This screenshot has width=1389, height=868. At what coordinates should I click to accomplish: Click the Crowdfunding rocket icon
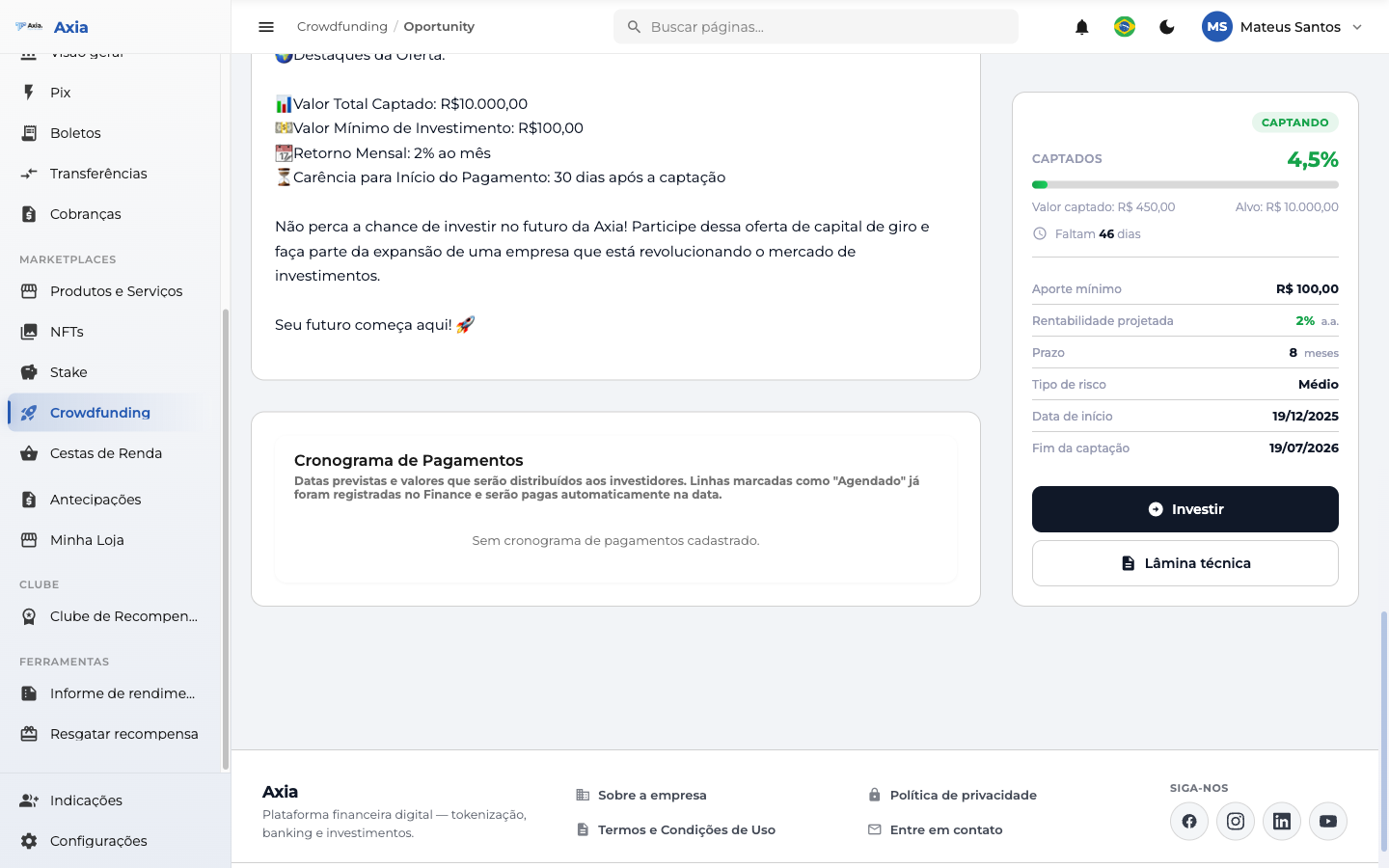(29, 413)
